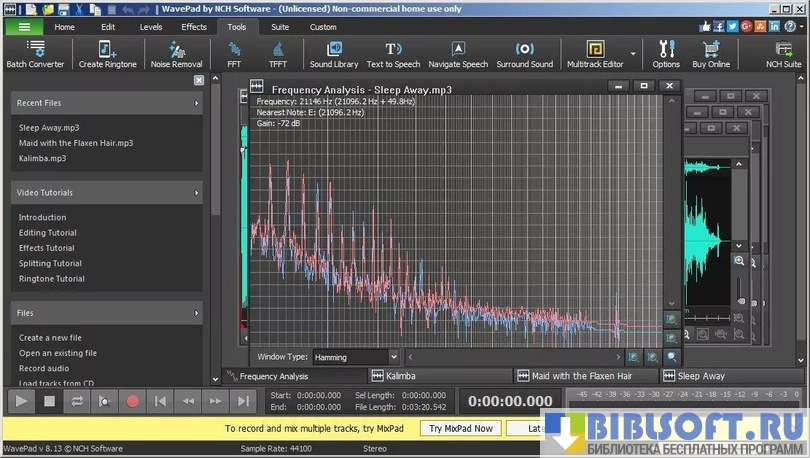This screenshot has width=810, height=458.
Task: Click the Try MixPad Now button
Action: click(x=461, y=428)
